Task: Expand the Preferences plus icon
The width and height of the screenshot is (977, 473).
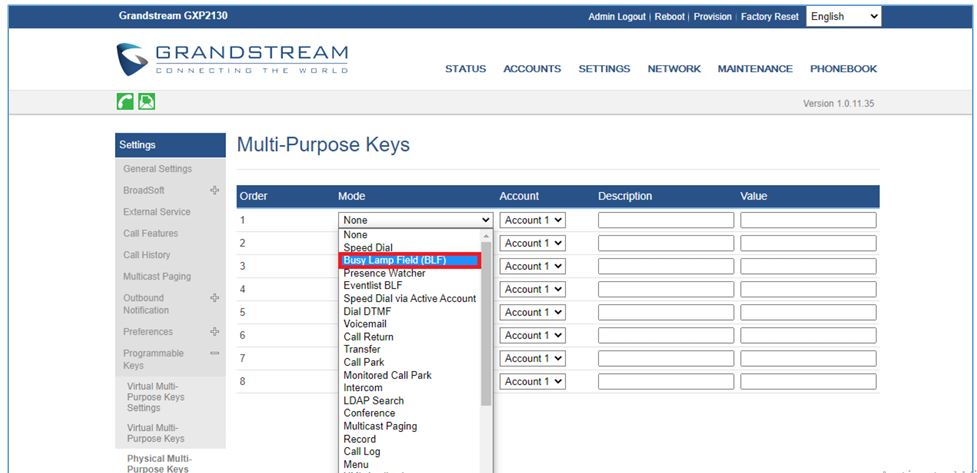Action: click(x=214, y=332)
